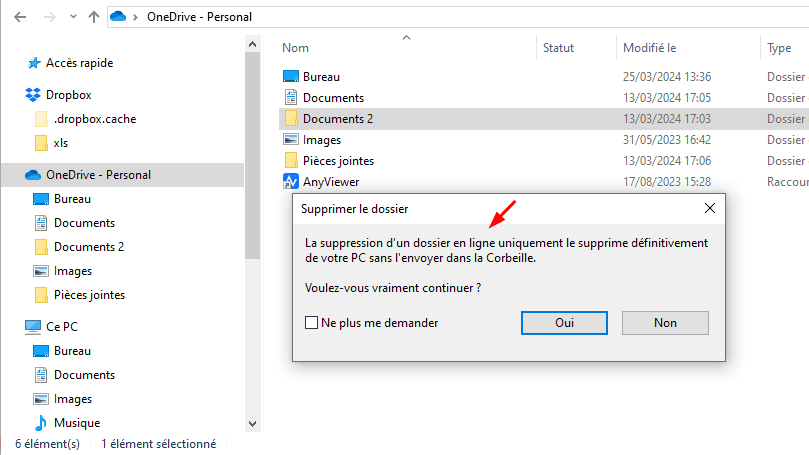Open the Pièces jointes folder in file list
The image size is (809, 455).
point(338,161)
